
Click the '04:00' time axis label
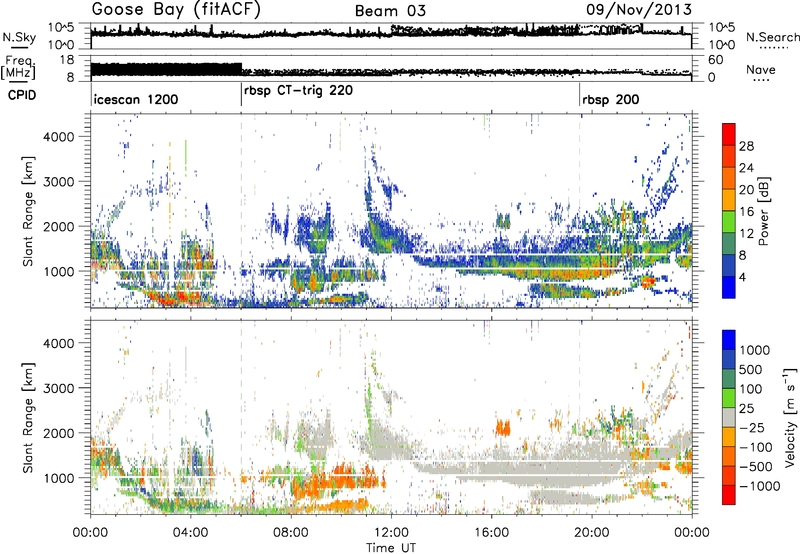[190, 533]
